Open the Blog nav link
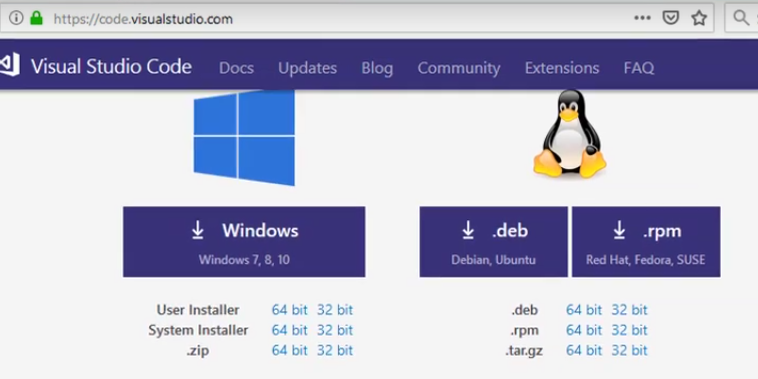758x379 pixels. click(x=377, y=68)
